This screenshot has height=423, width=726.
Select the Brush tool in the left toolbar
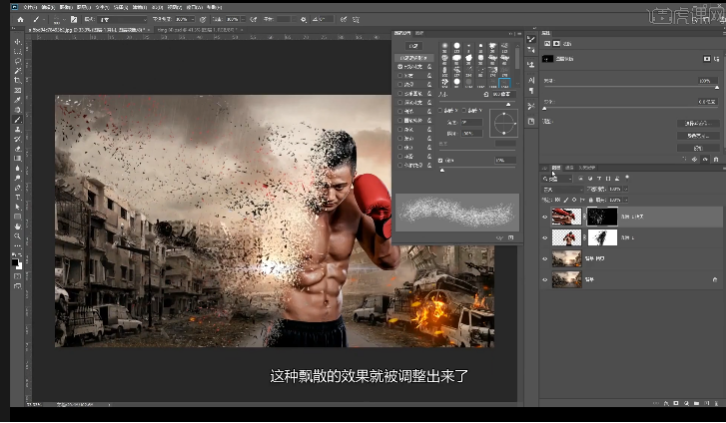[18, 119]
